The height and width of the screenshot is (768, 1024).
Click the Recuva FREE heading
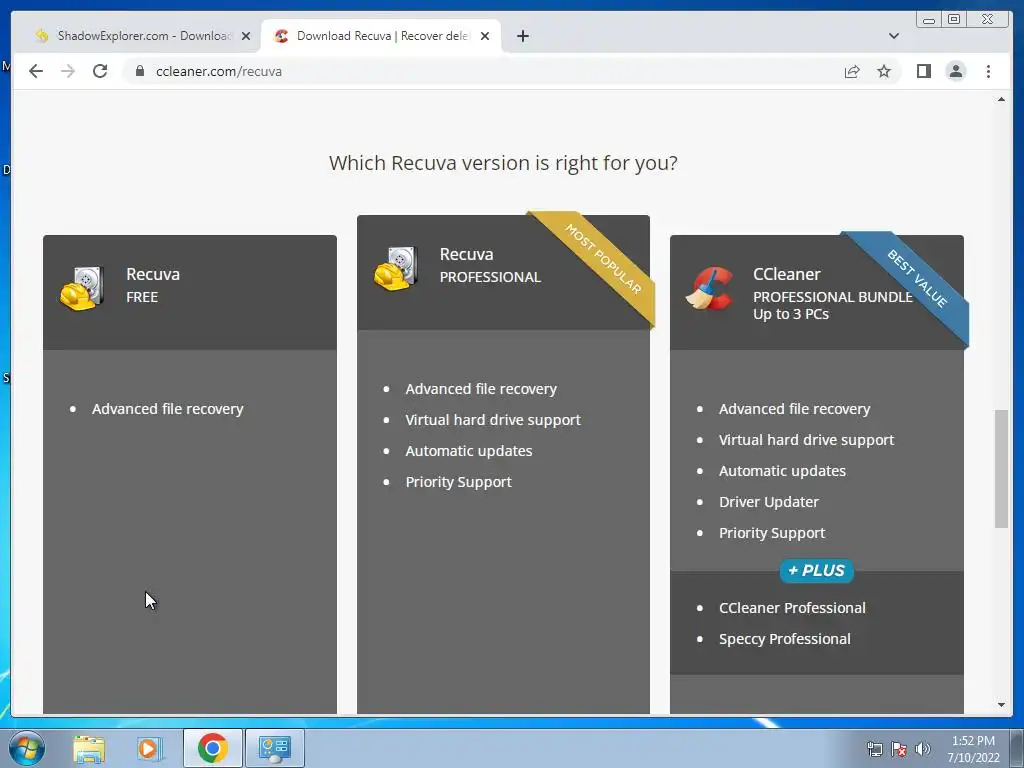click(153, 285)
